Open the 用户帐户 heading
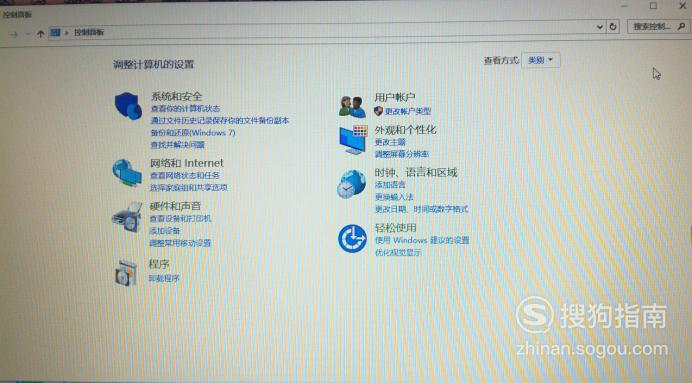692x383 pixels. (x=395, y=97)
